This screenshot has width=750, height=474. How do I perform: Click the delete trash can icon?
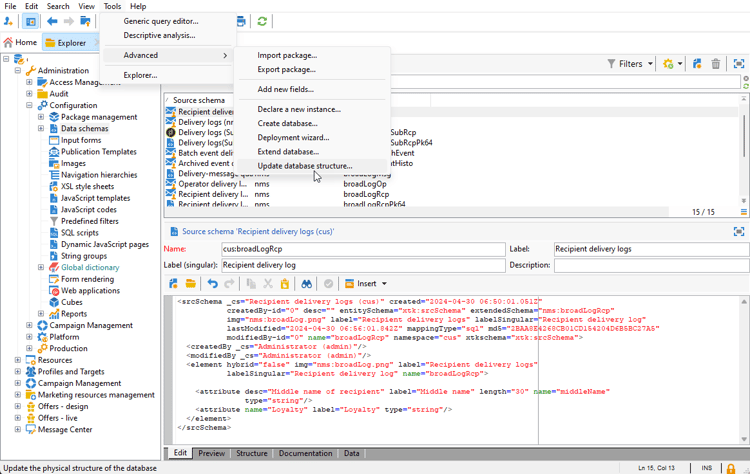click(x=716, y=64)
